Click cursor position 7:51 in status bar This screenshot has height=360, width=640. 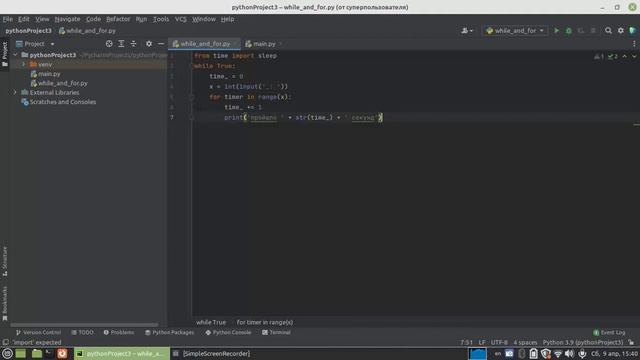[466, 342]
